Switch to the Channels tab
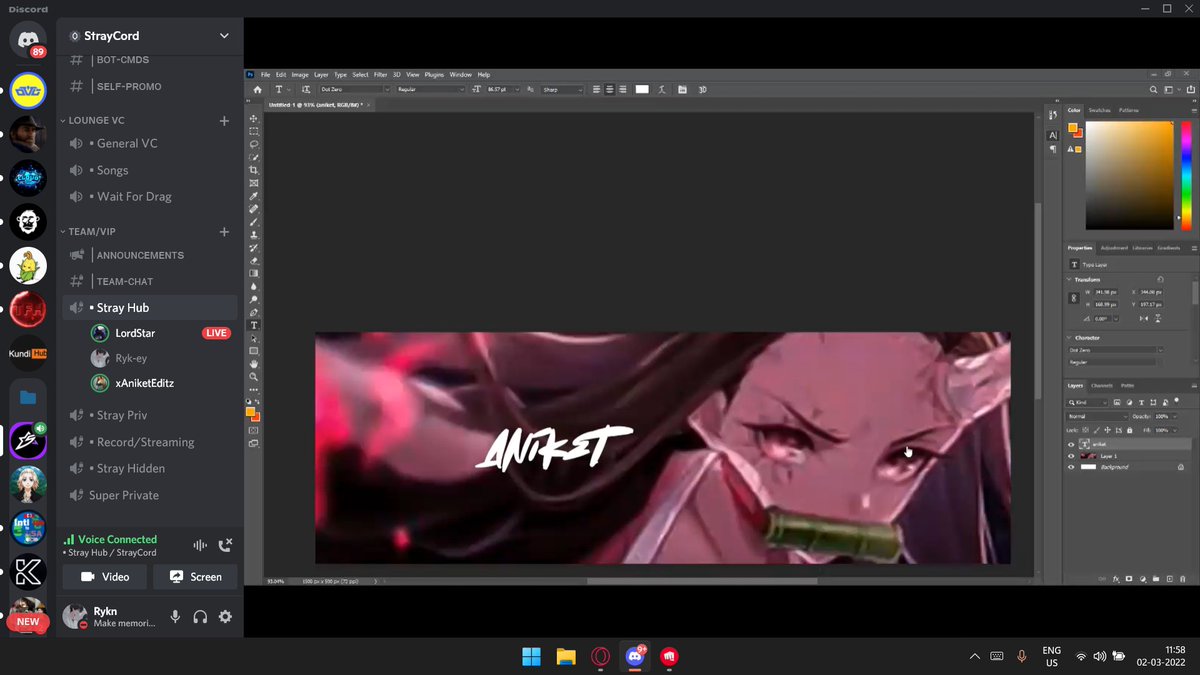 [x=1100, y=386]
